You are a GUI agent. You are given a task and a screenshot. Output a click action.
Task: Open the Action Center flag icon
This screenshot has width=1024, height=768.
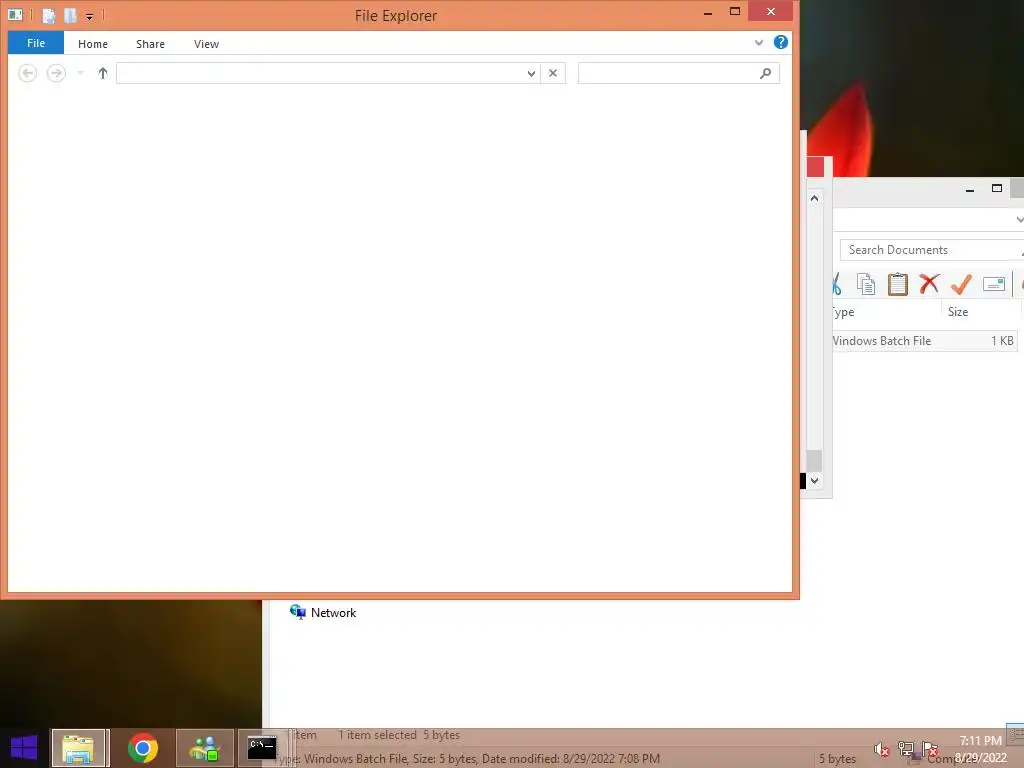point(930,749)
